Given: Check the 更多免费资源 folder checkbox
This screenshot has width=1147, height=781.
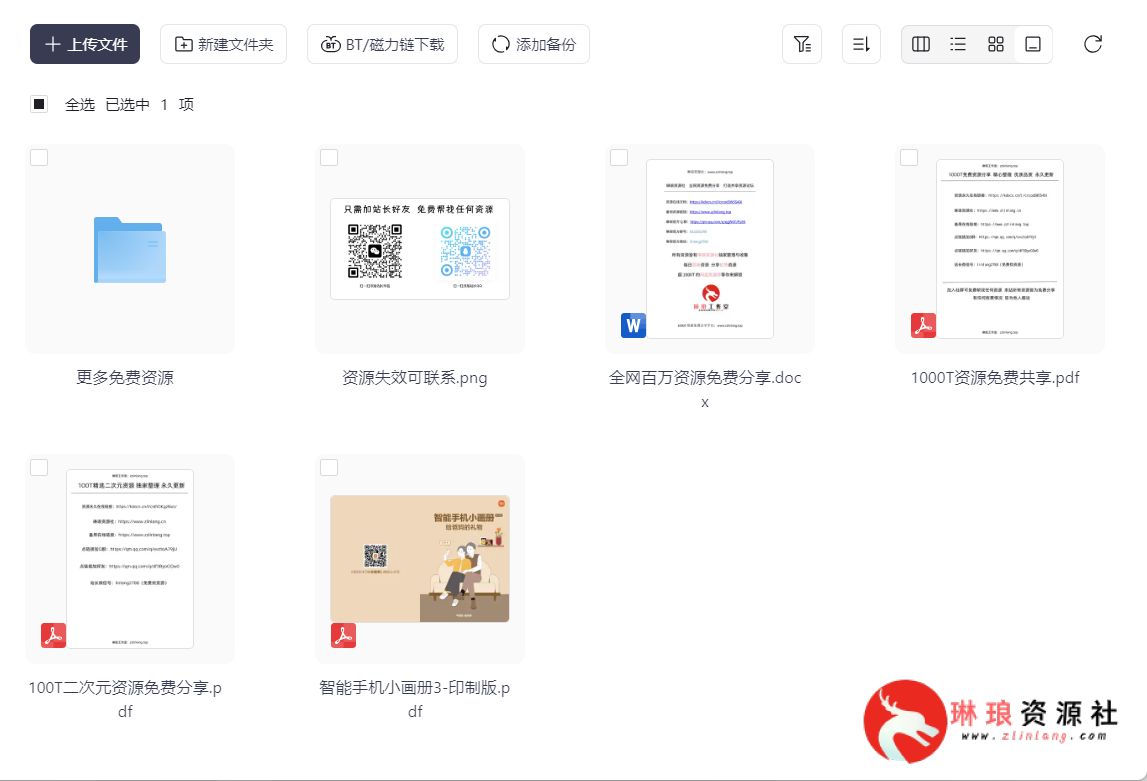Looking at the screenshot, I should coord(39,157).
